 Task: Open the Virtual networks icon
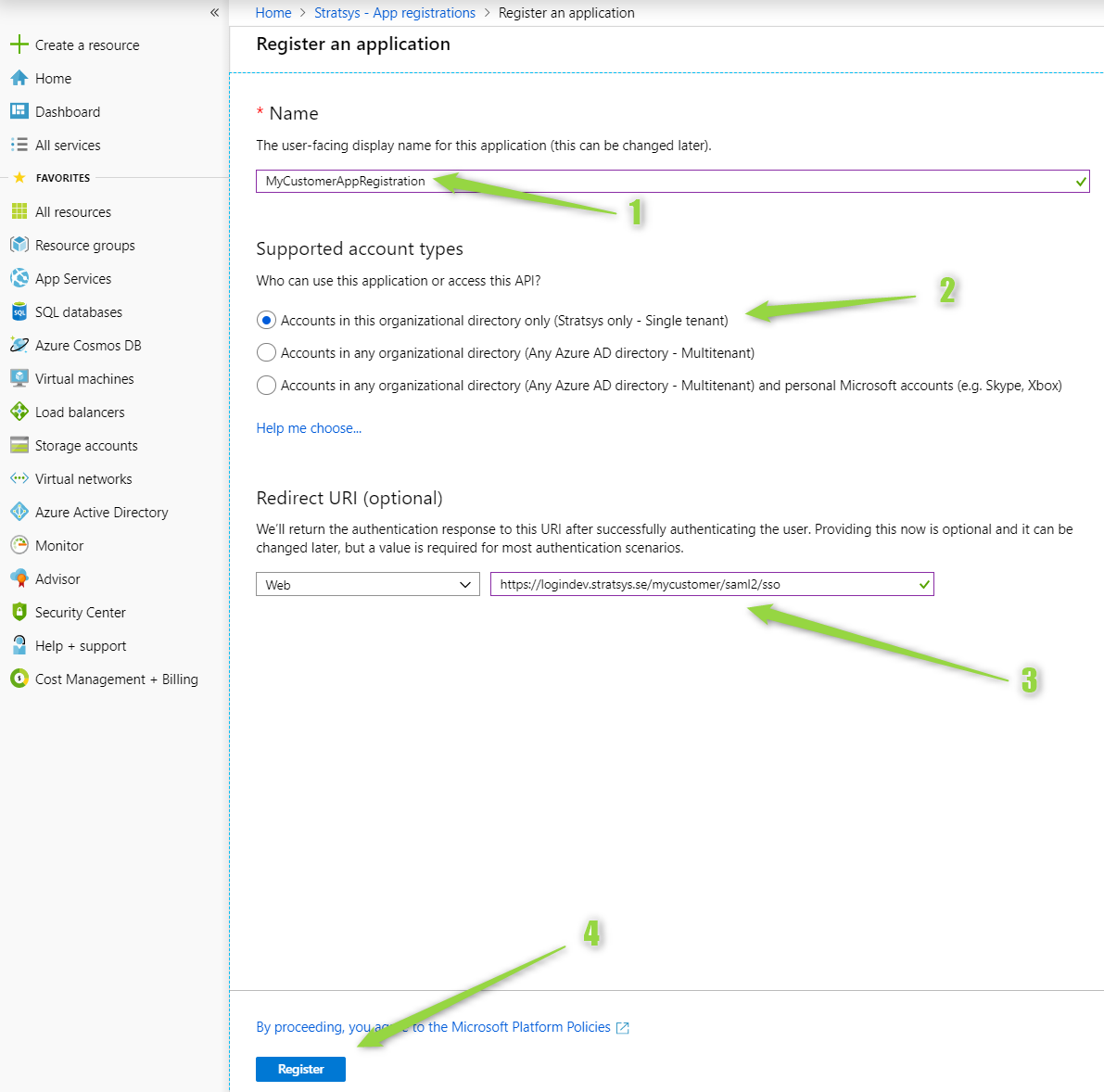[x=19, y=478]
